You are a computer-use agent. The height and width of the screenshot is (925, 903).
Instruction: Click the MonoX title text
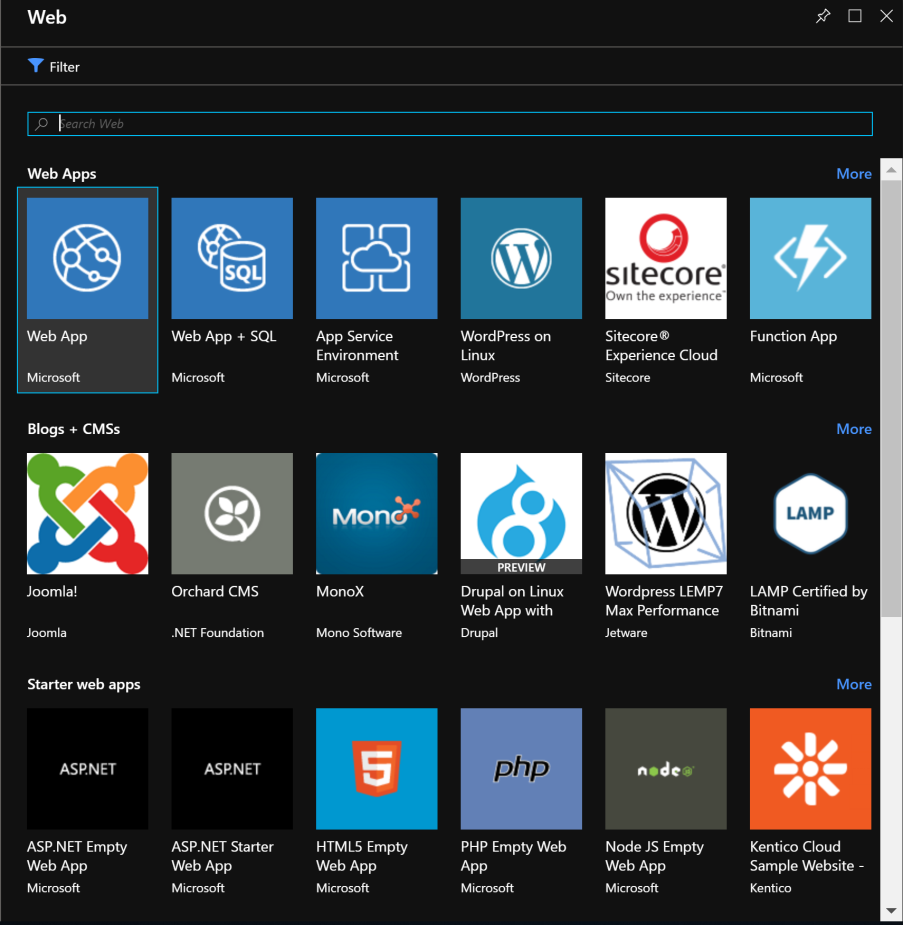(340, 592)
